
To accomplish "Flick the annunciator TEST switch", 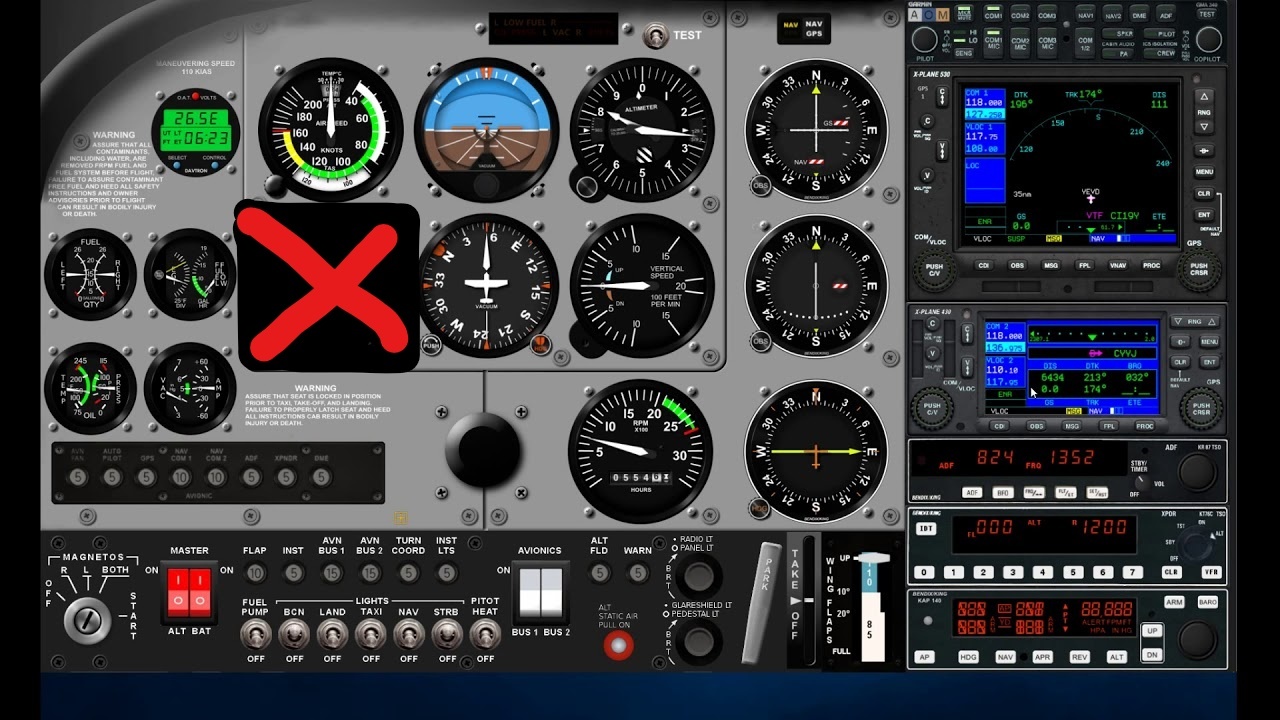I will (x=656, y=37).
